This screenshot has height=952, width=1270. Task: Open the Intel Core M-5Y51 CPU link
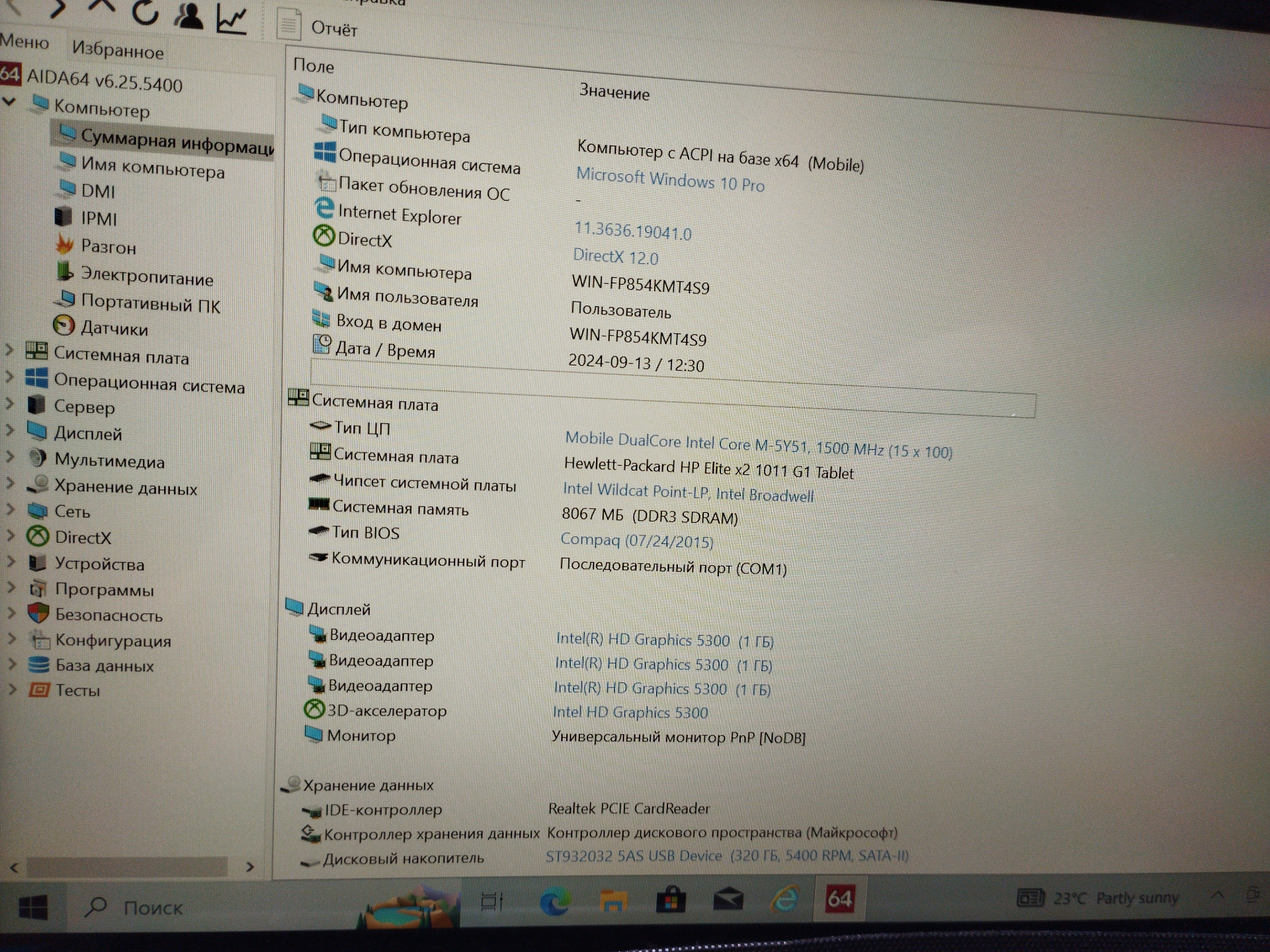click(758, 445)
